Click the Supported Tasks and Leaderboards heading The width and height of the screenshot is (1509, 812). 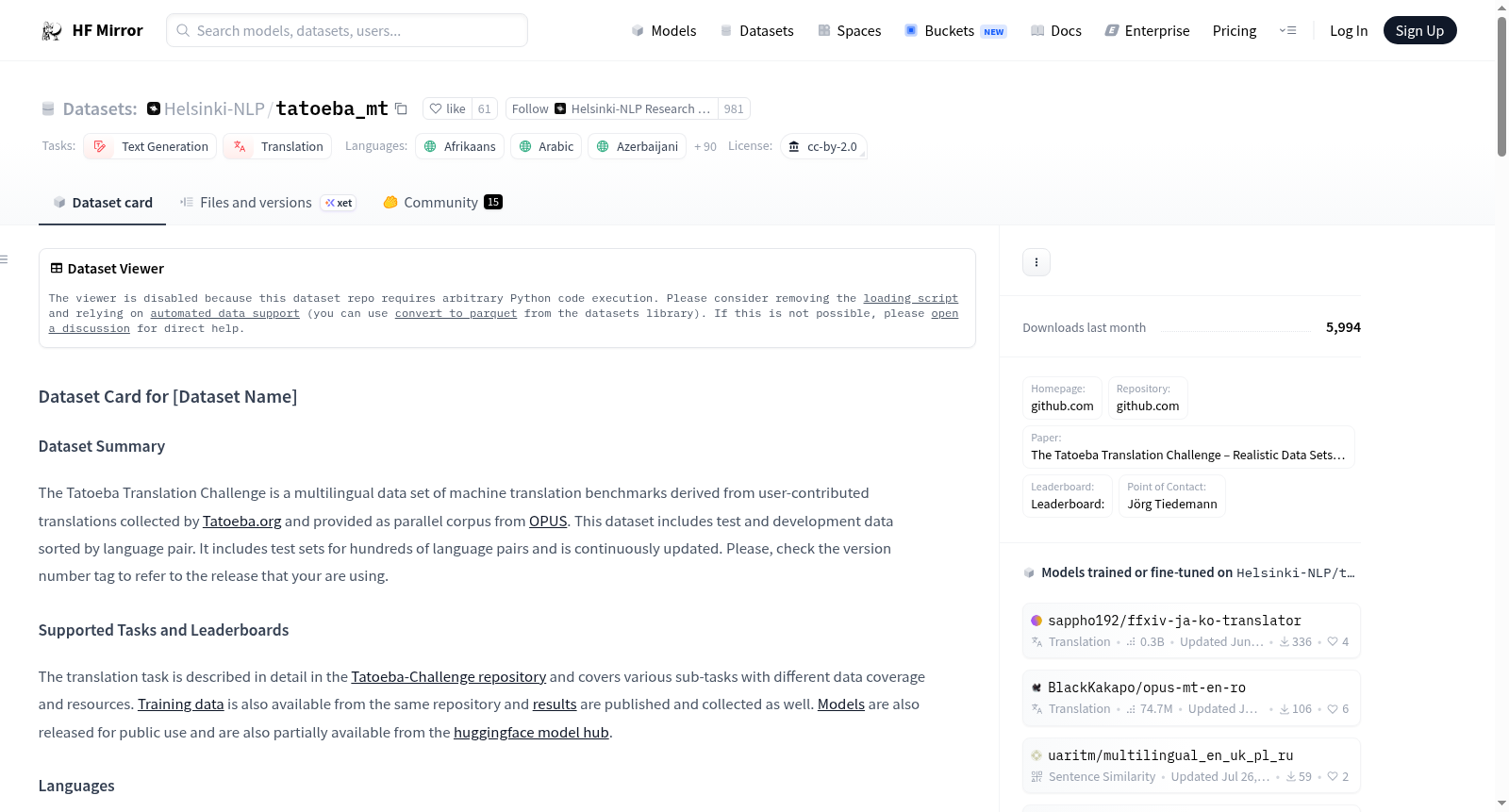(x=164, y=630)
